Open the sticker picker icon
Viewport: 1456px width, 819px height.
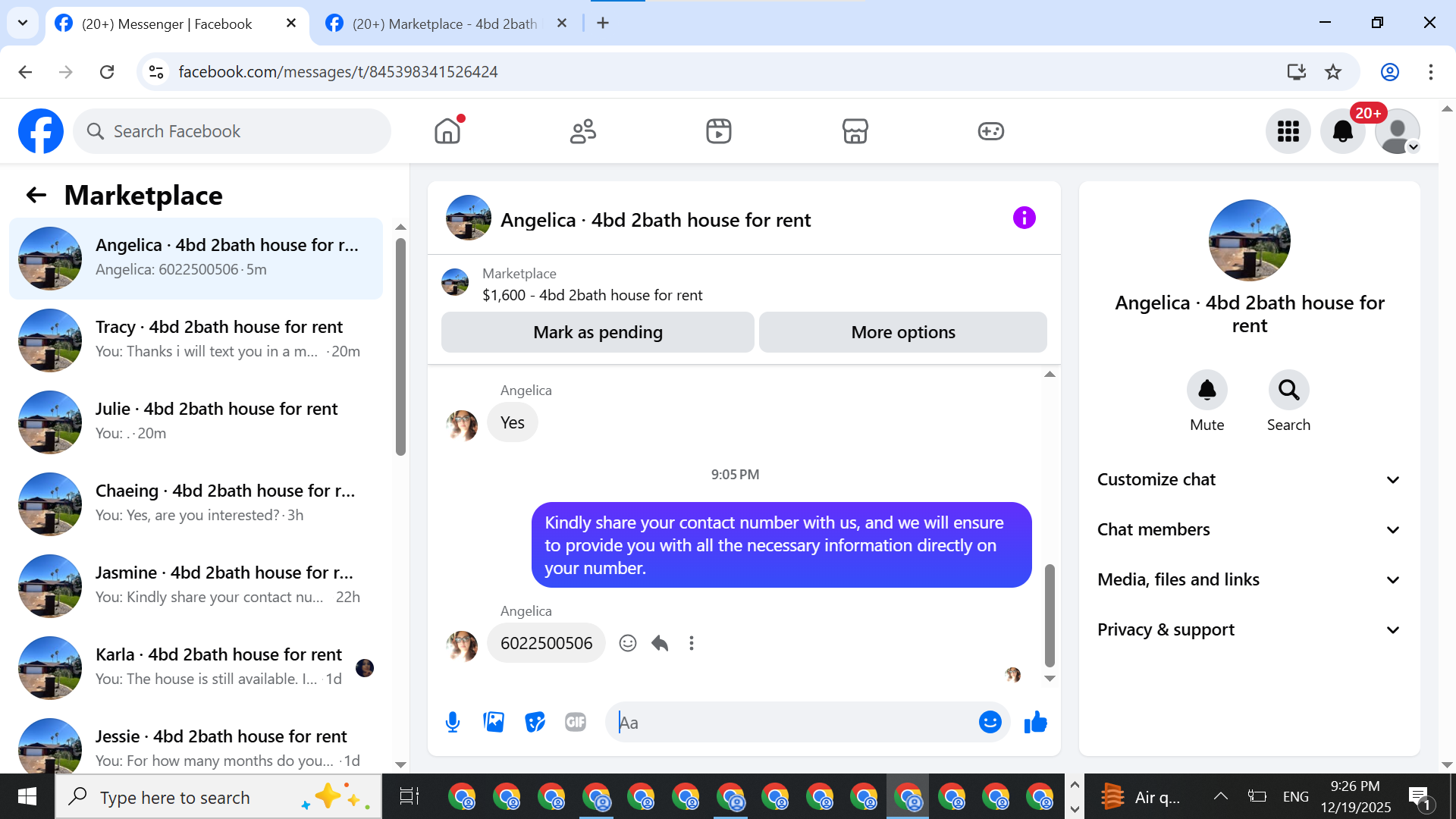pos(535,722)
